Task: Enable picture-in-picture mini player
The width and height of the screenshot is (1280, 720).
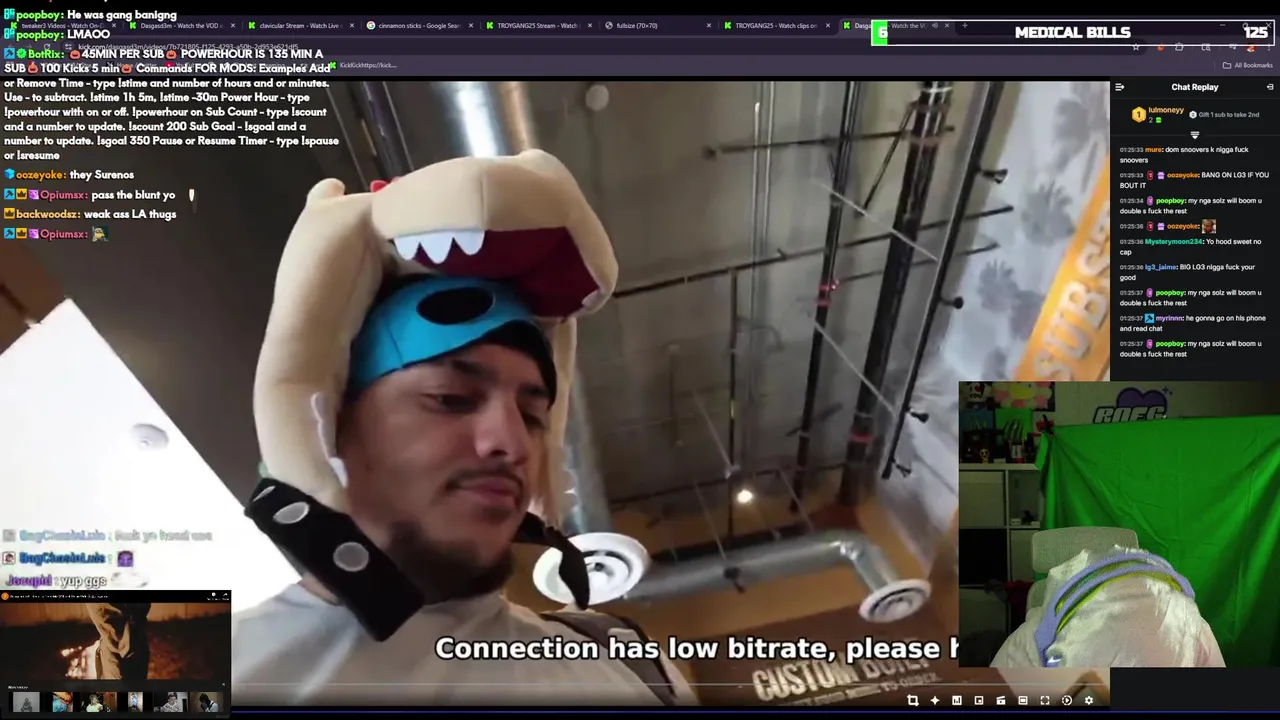Action: pyautogui.click(x=979, y=700)
